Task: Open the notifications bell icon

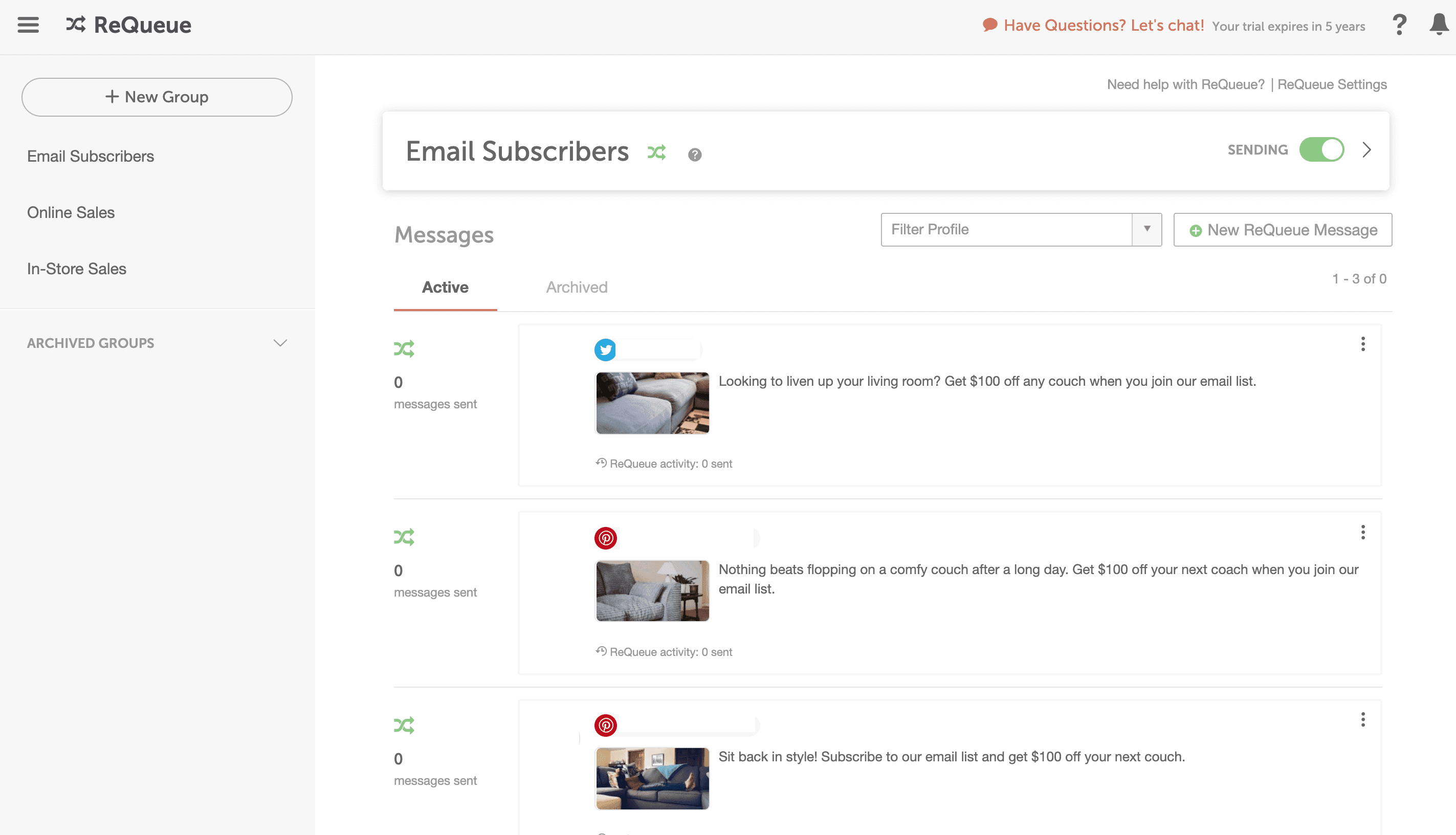Action: pyautogui.click(x=1439, y=25)
